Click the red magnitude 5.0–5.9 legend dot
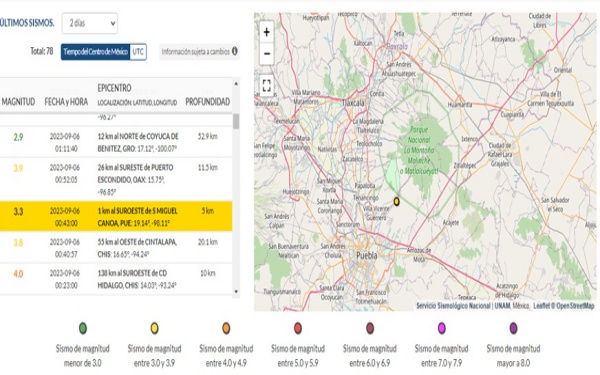Image resolution: width=600 pixels, height=375 pixels. click(x=298, y=328)
